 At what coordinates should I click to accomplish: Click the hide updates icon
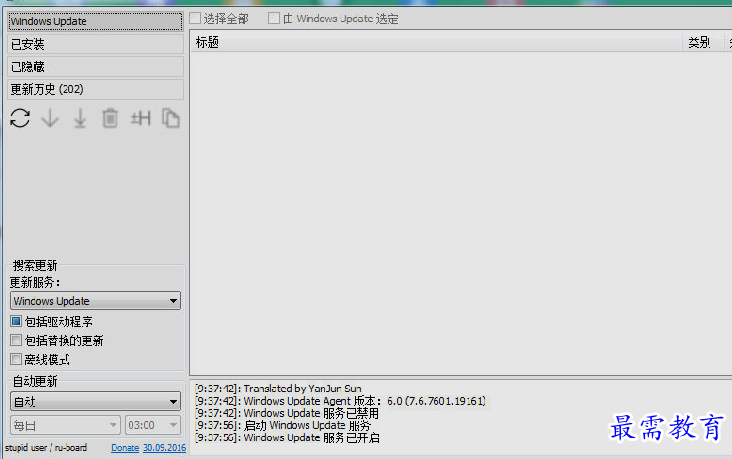click(141, 118)
